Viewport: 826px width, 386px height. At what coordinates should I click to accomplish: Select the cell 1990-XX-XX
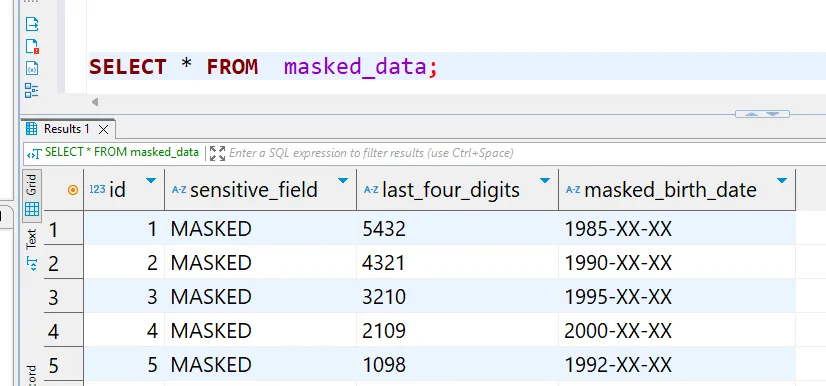677,262
